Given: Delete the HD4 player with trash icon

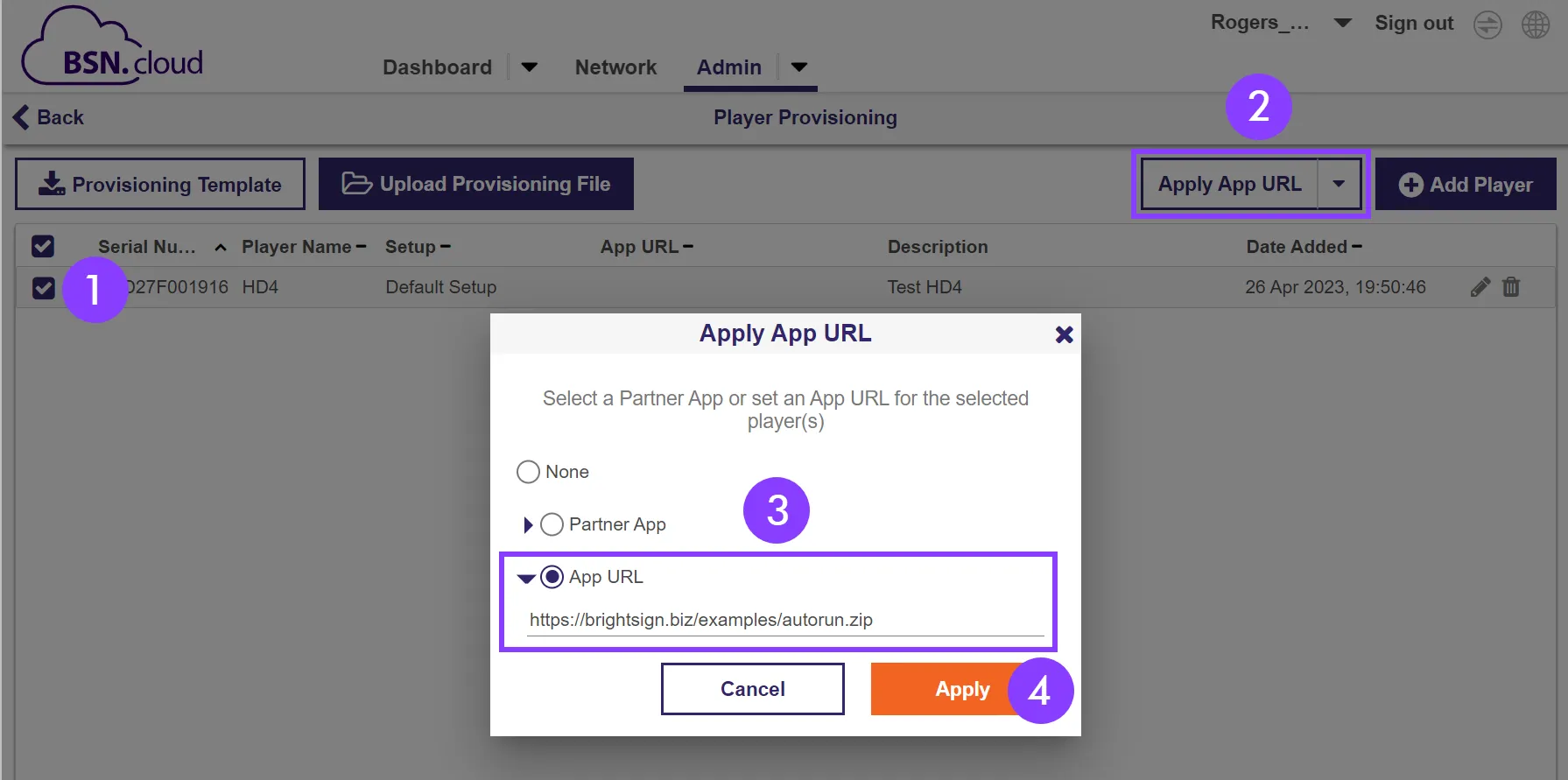Looking at the screenshot, I should pos(1511,287).
